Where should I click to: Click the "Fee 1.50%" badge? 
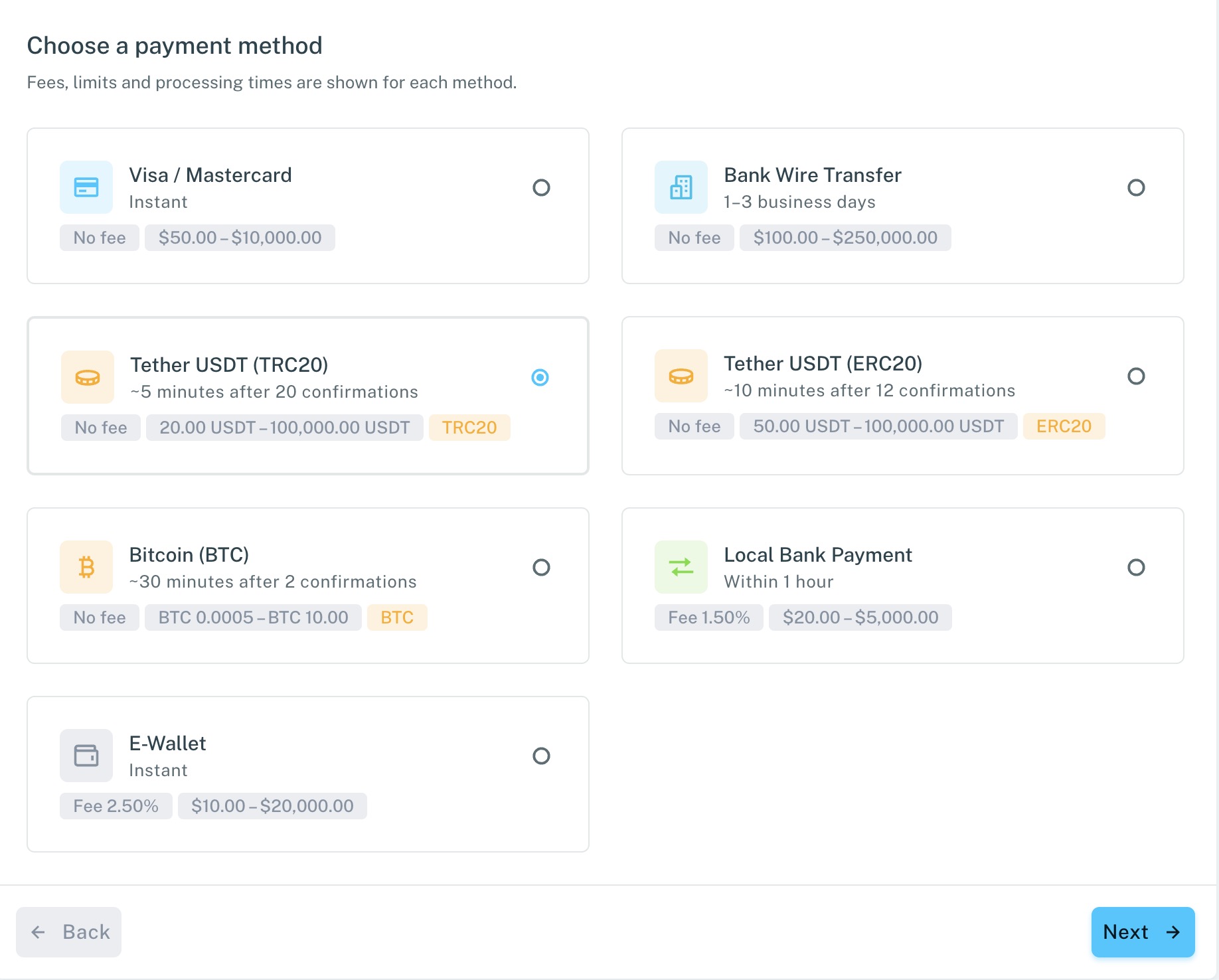click(x=709, y=617)
